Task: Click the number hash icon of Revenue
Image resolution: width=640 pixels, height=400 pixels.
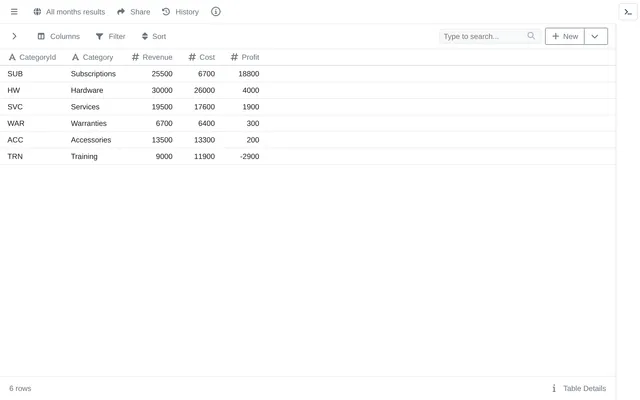Action: [136, 57]
